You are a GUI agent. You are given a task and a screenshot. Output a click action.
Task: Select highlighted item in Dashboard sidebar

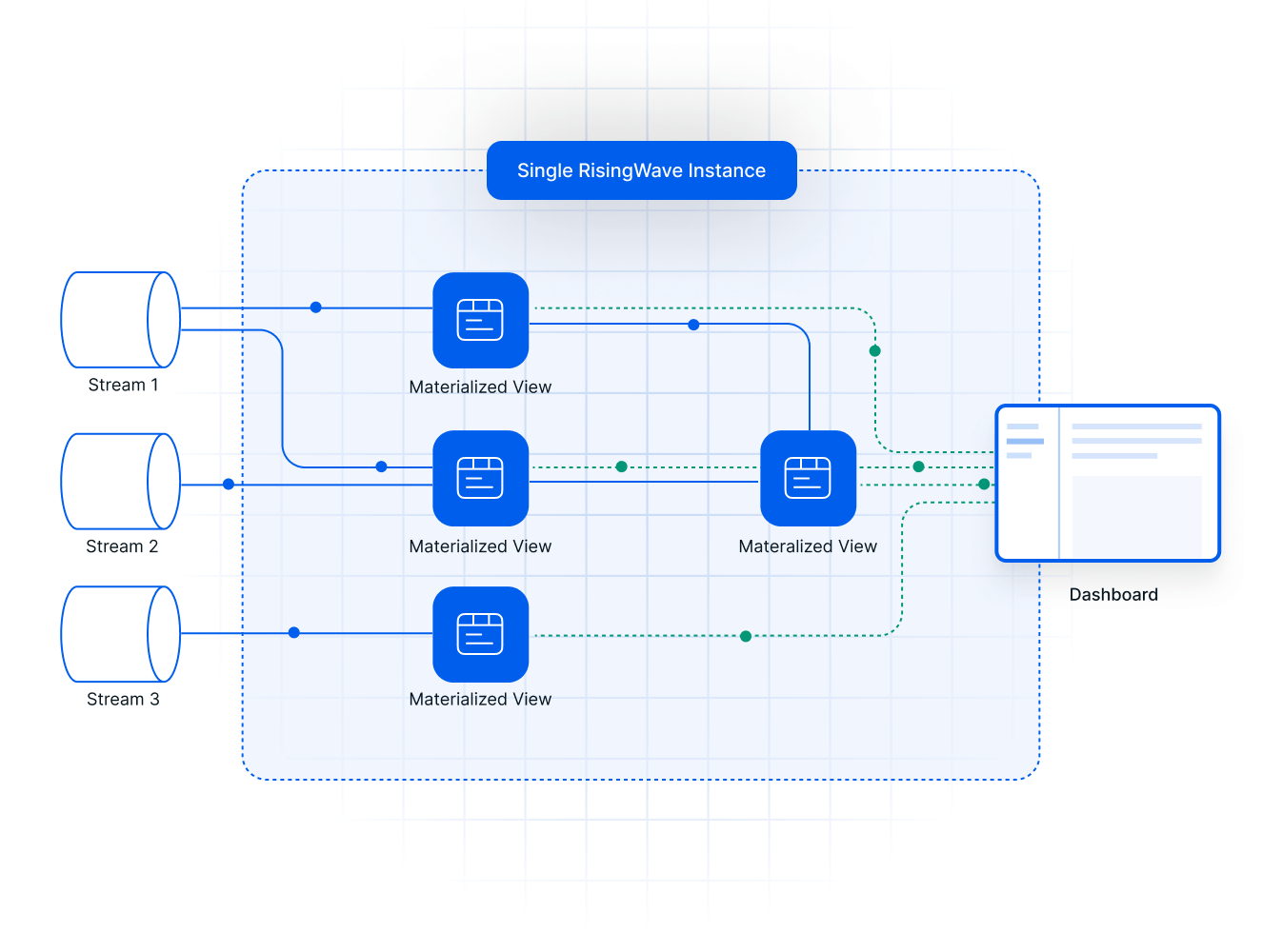point(1025,442)
